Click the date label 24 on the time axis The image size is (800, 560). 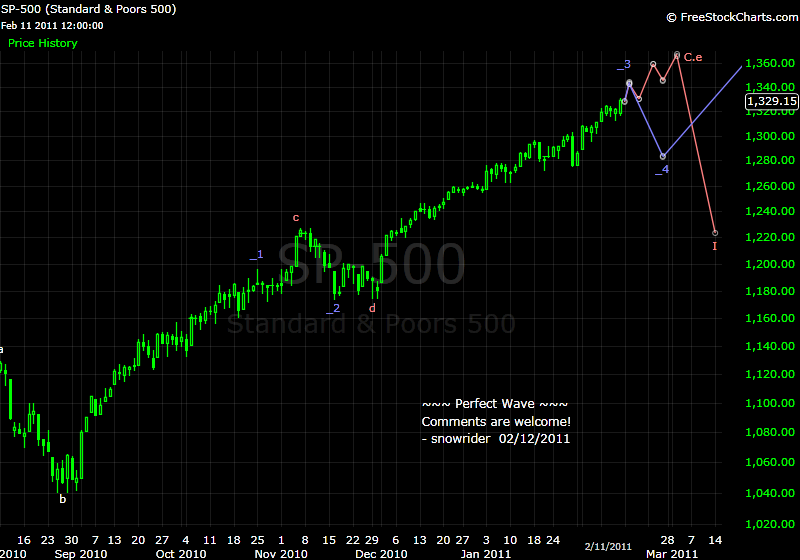[553, 540]
